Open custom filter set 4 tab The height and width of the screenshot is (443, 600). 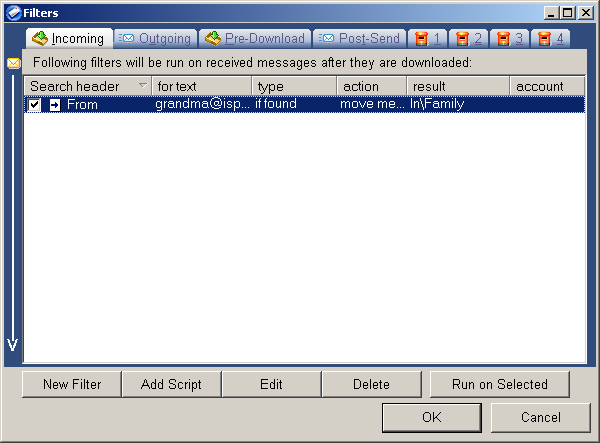click(551, 39)
